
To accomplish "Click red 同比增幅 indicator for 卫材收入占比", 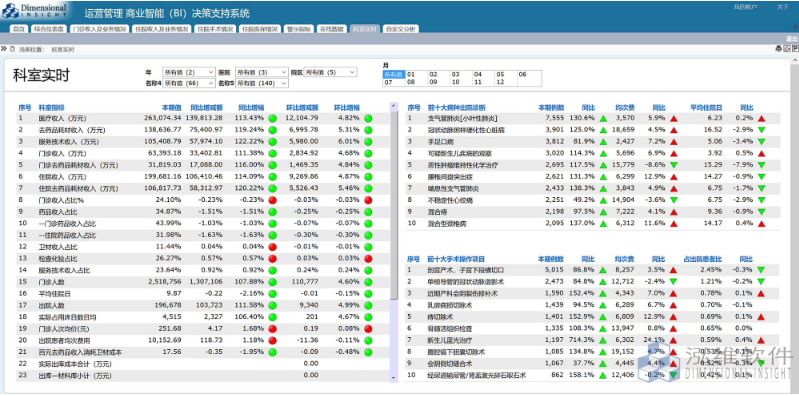I will tap(273, 247).
